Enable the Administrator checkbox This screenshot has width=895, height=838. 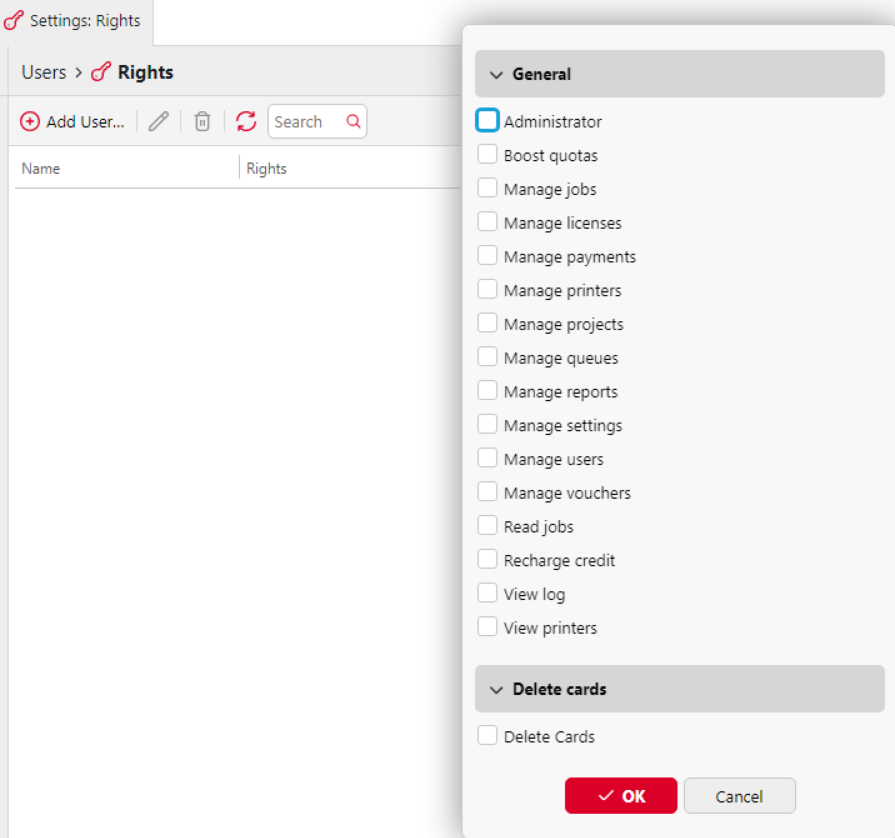pyautogui.click(x=487, y=121)
